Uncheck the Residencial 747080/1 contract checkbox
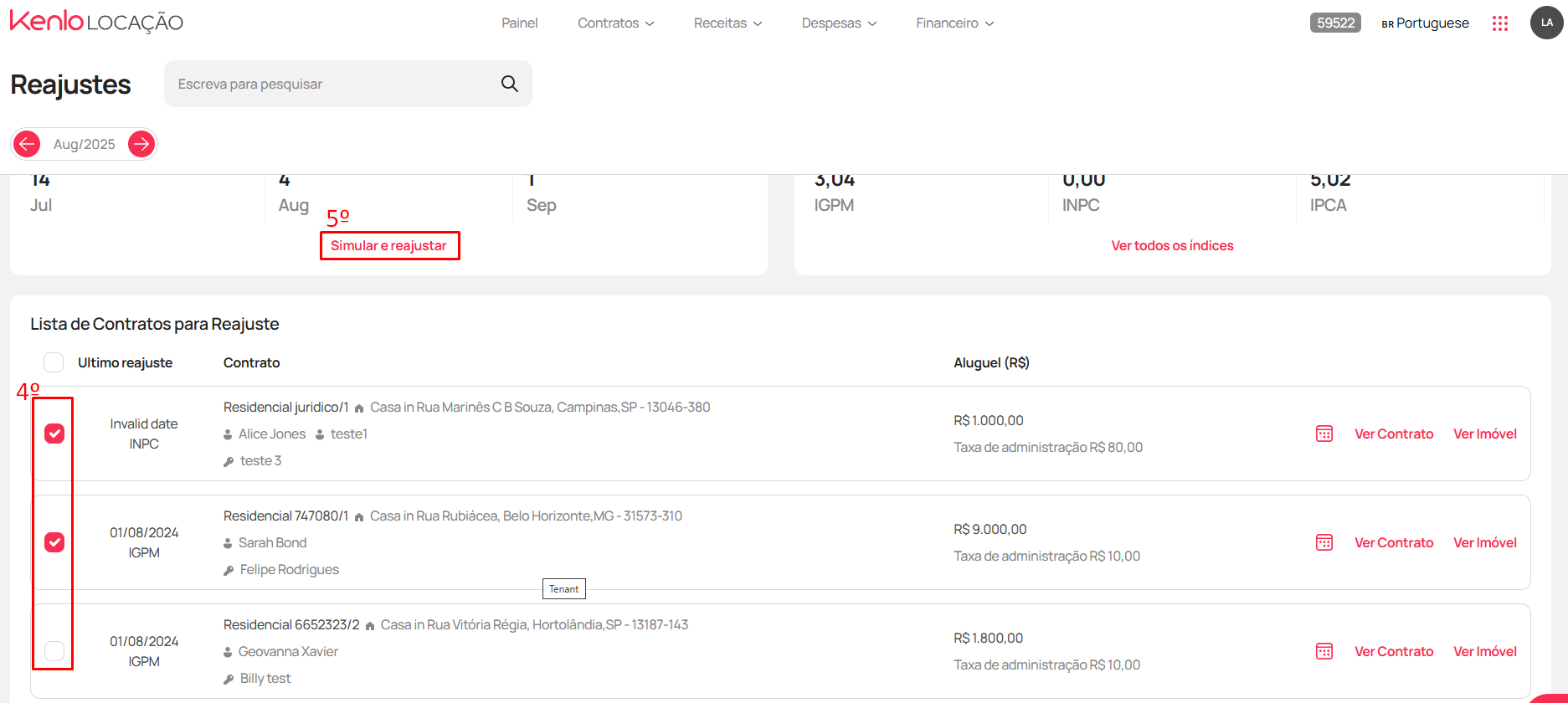Viewport: 1568px width, 703px height. 54,542
